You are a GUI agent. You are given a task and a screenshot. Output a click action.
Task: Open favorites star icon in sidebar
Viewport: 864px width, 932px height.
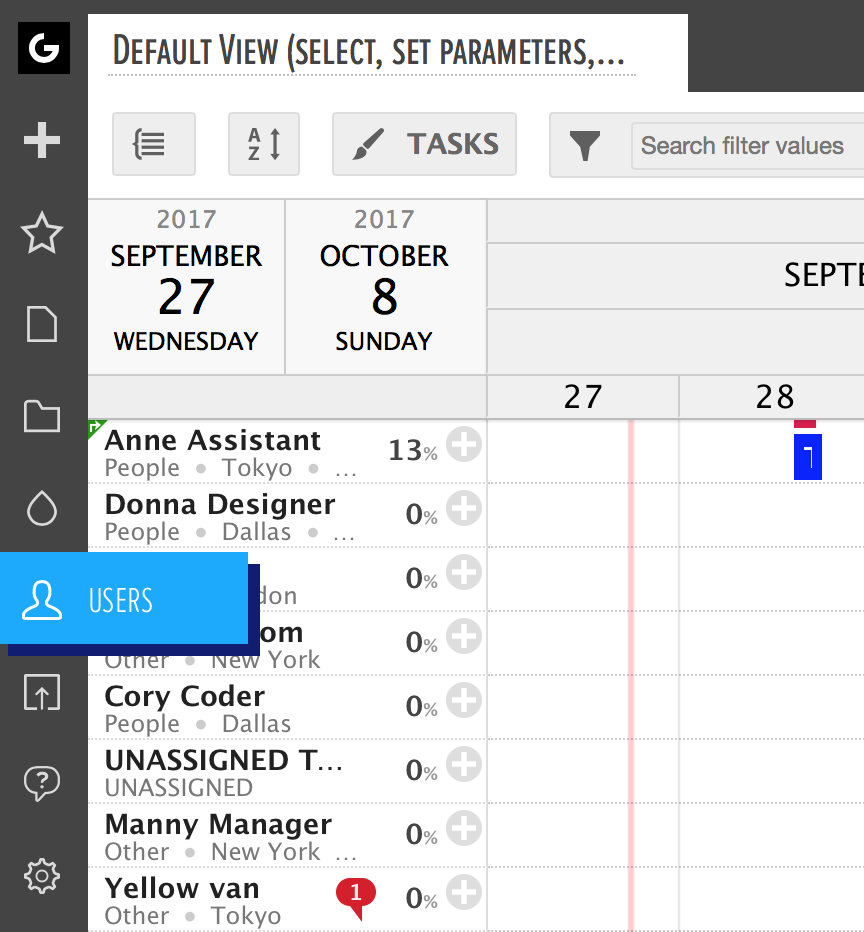point(42,233)
